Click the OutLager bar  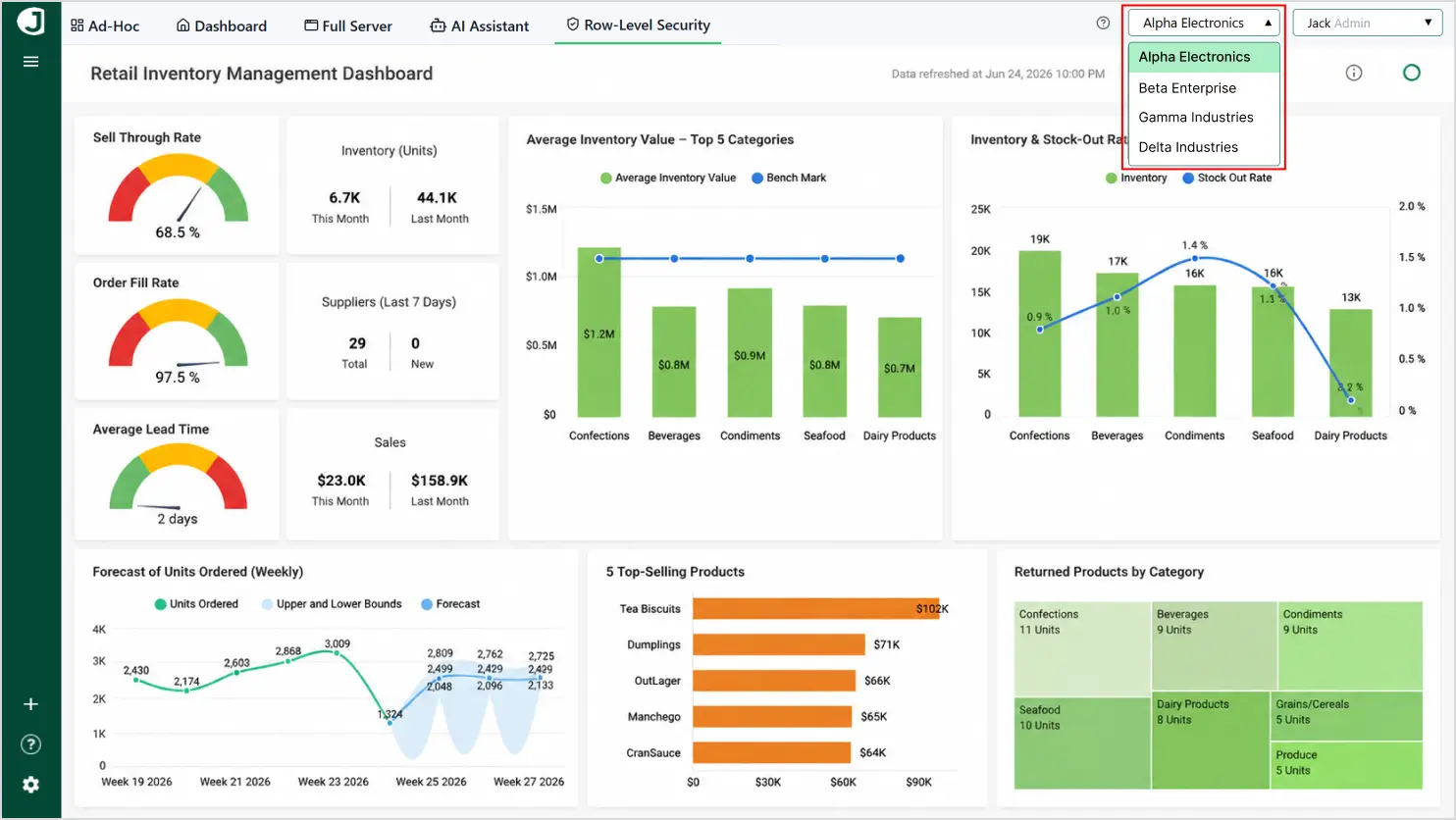(x=774, y=681)
